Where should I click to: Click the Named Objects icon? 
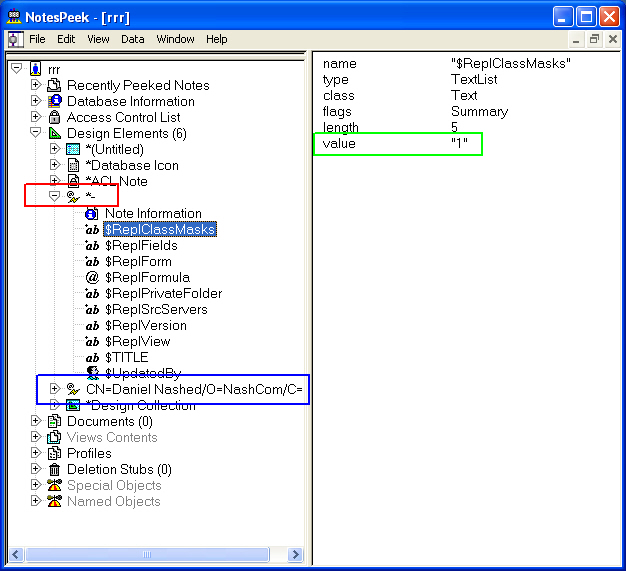tap(54, 501)
